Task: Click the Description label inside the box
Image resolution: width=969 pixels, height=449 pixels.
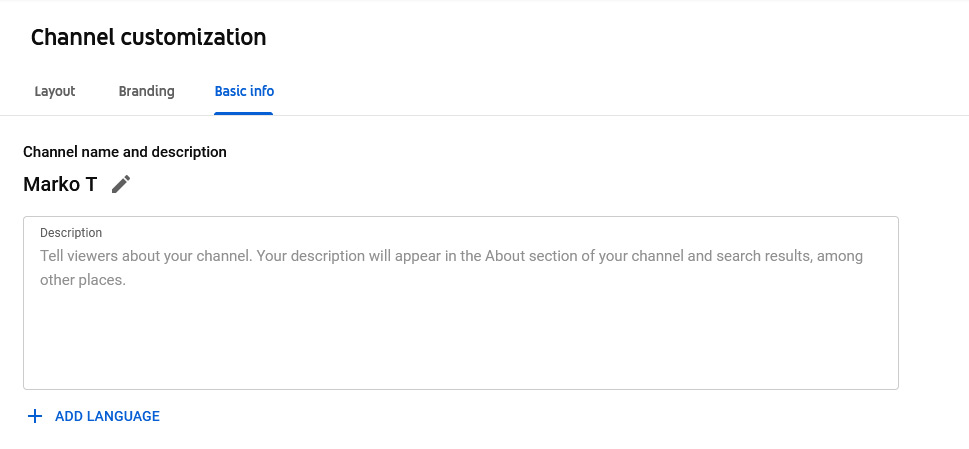Action: [x=71, y=233]
